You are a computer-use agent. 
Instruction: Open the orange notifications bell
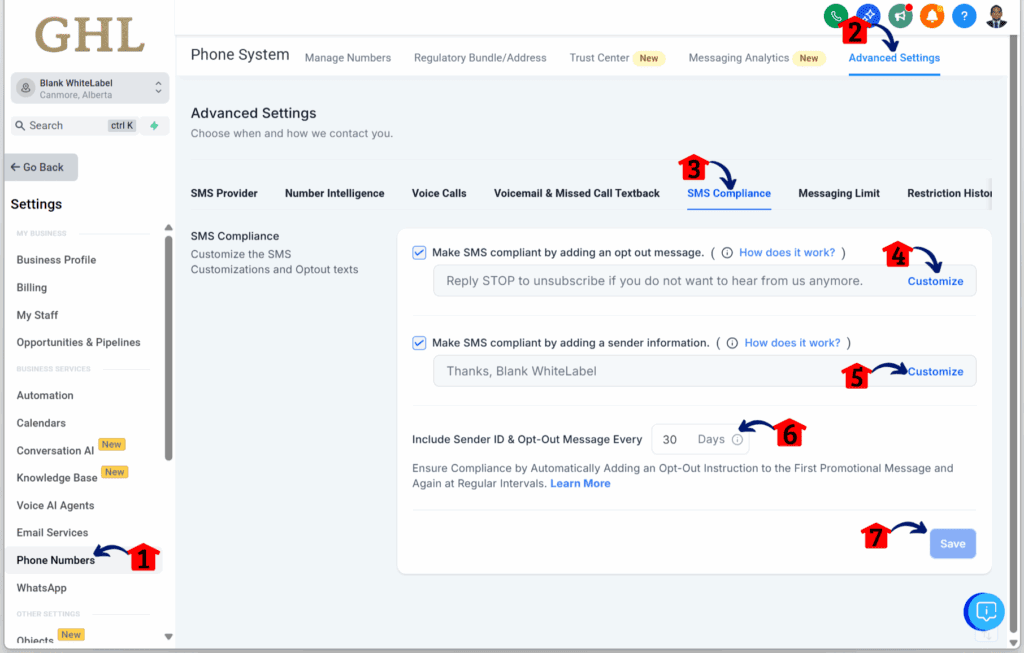(932, 16)
